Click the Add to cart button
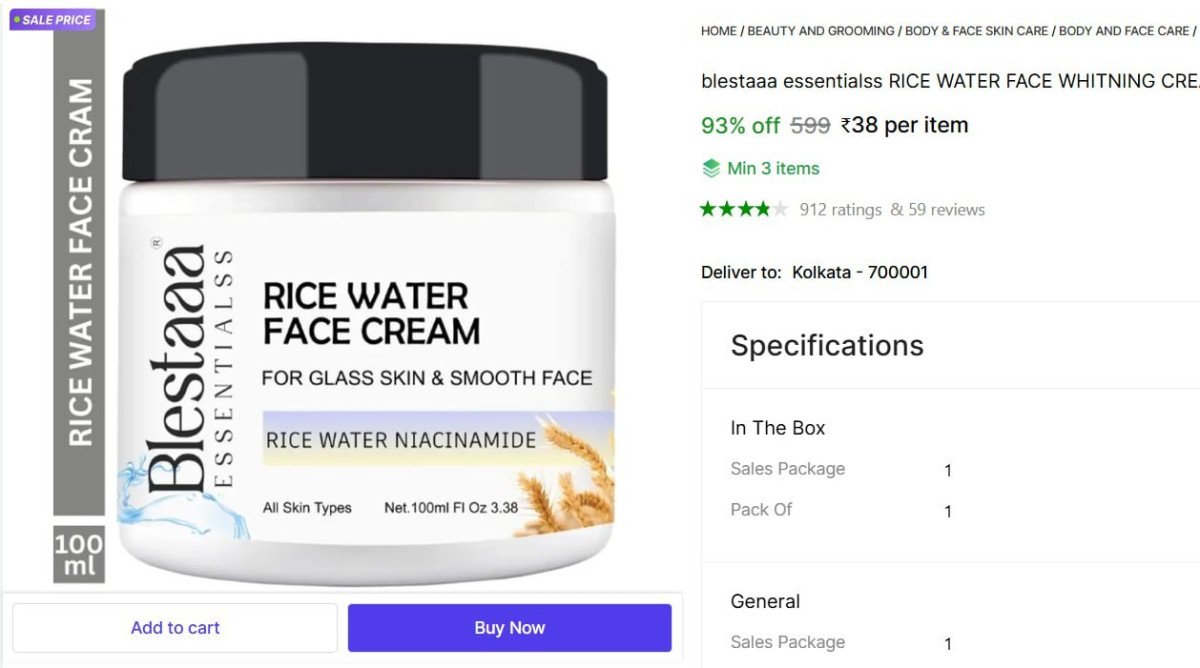1200x668 pixels. click(175, 627)
